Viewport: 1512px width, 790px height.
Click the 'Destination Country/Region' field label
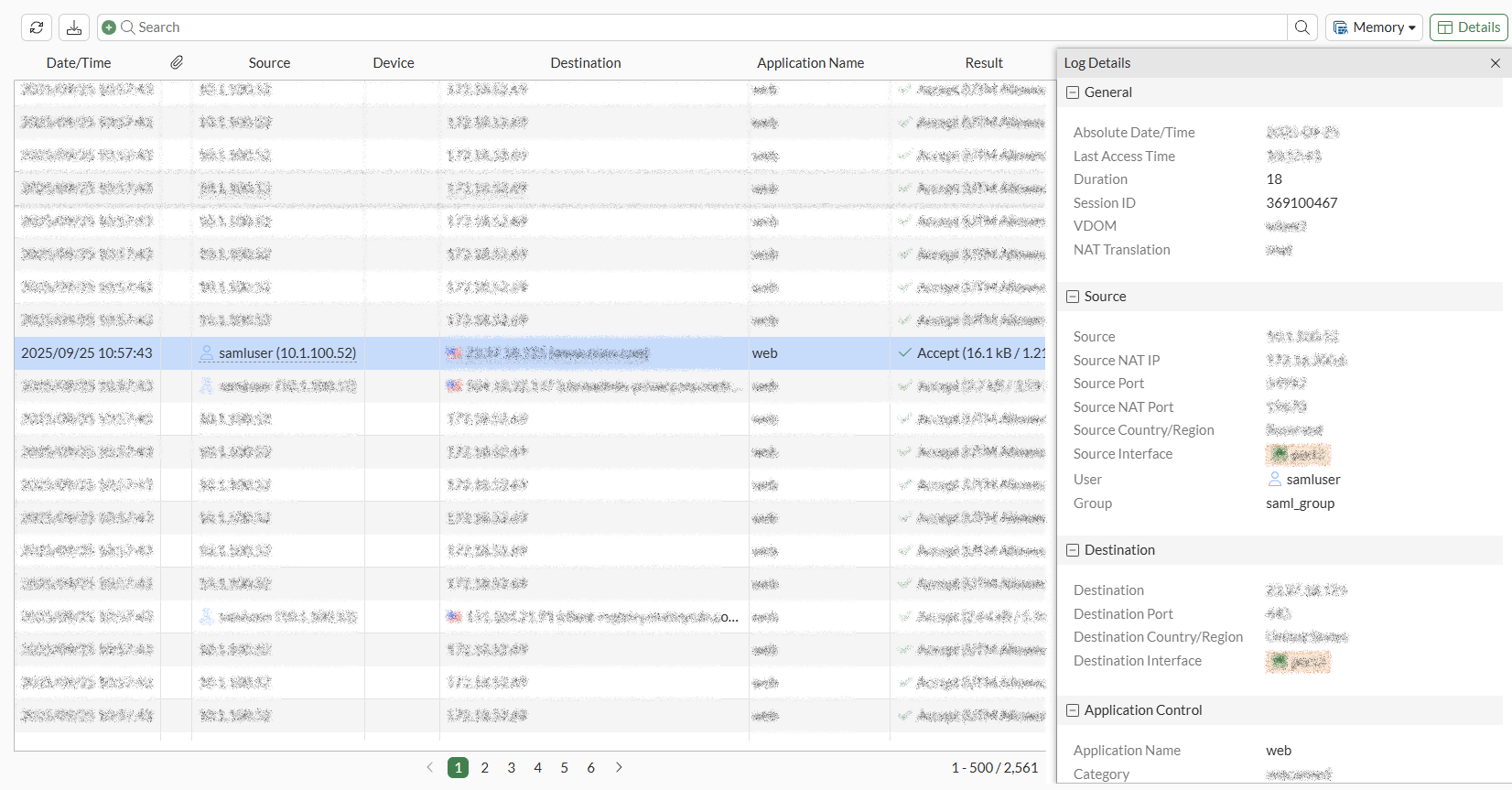click(1158, 637)
